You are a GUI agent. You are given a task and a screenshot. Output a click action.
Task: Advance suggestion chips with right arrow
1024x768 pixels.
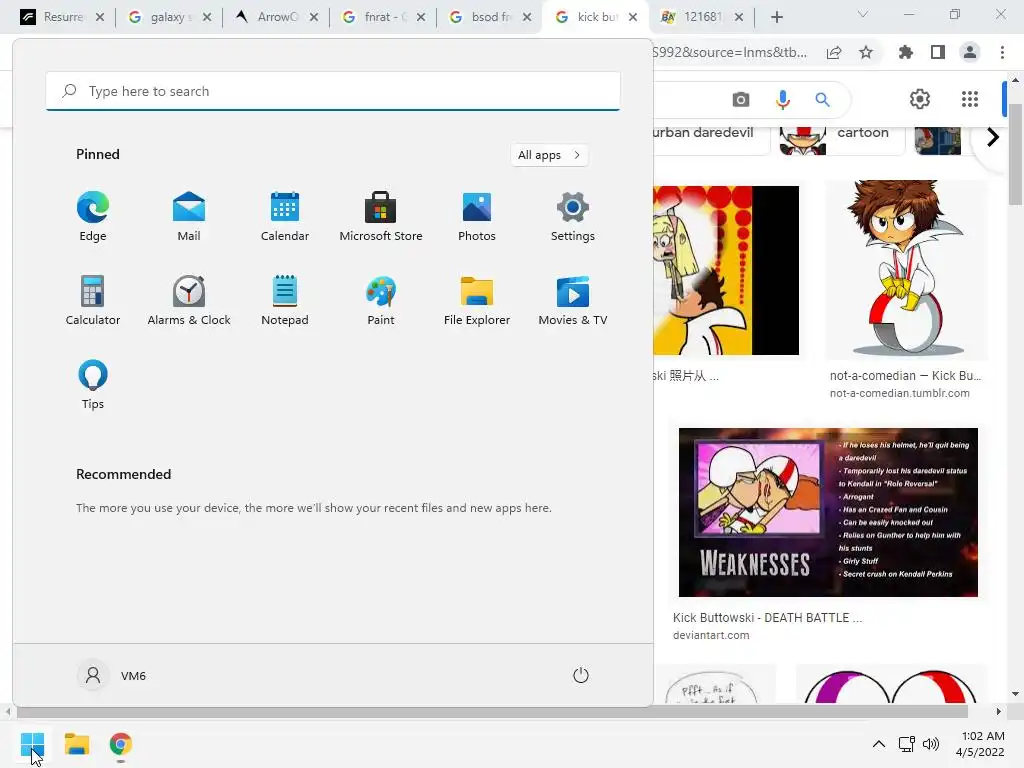(993, 137)
